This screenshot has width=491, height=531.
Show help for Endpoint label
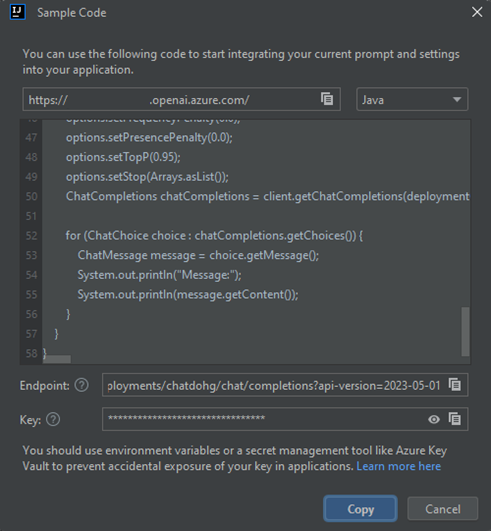[x=81, y=385]
